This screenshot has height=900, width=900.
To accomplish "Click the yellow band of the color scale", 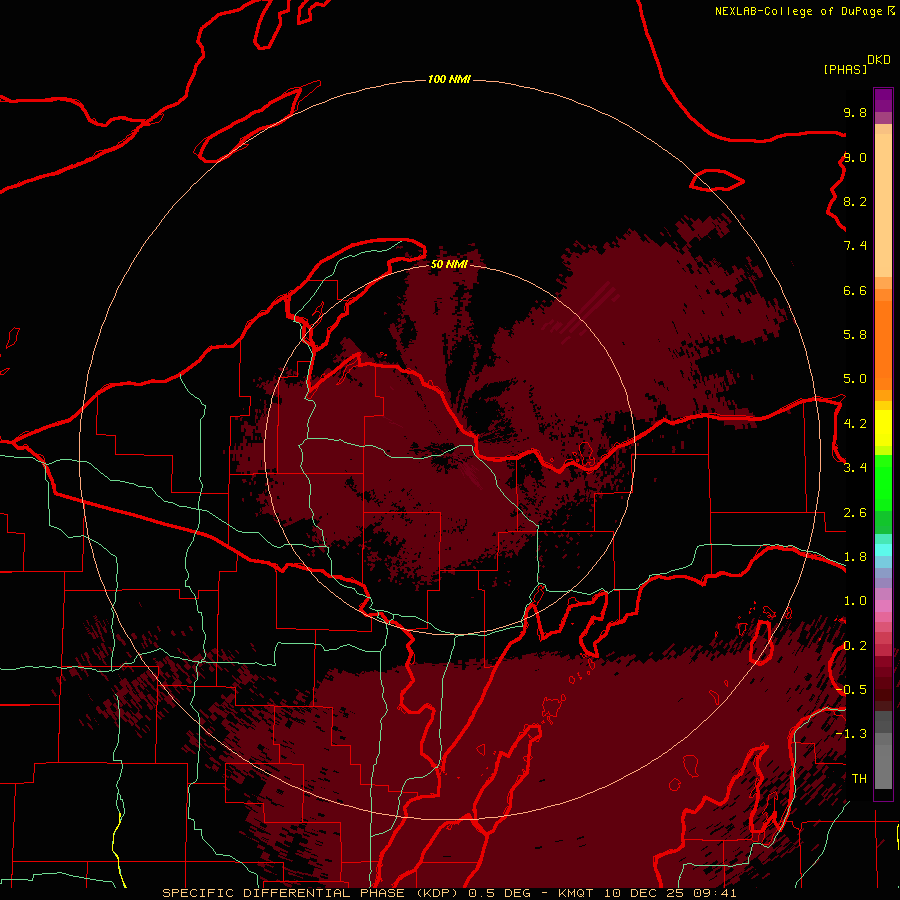I will [883, 428].
